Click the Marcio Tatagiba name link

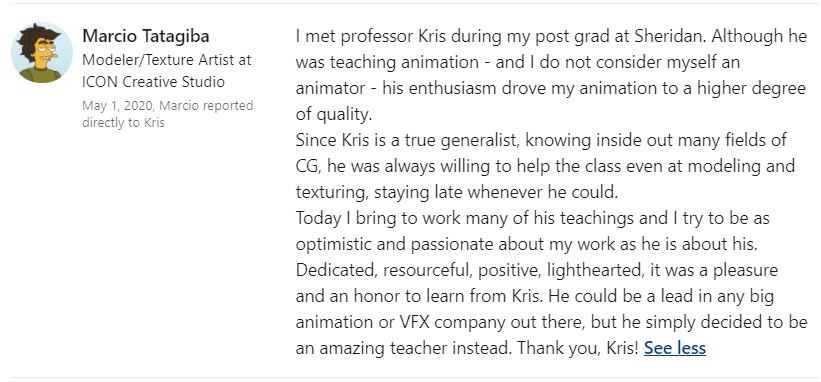point(146,36)
